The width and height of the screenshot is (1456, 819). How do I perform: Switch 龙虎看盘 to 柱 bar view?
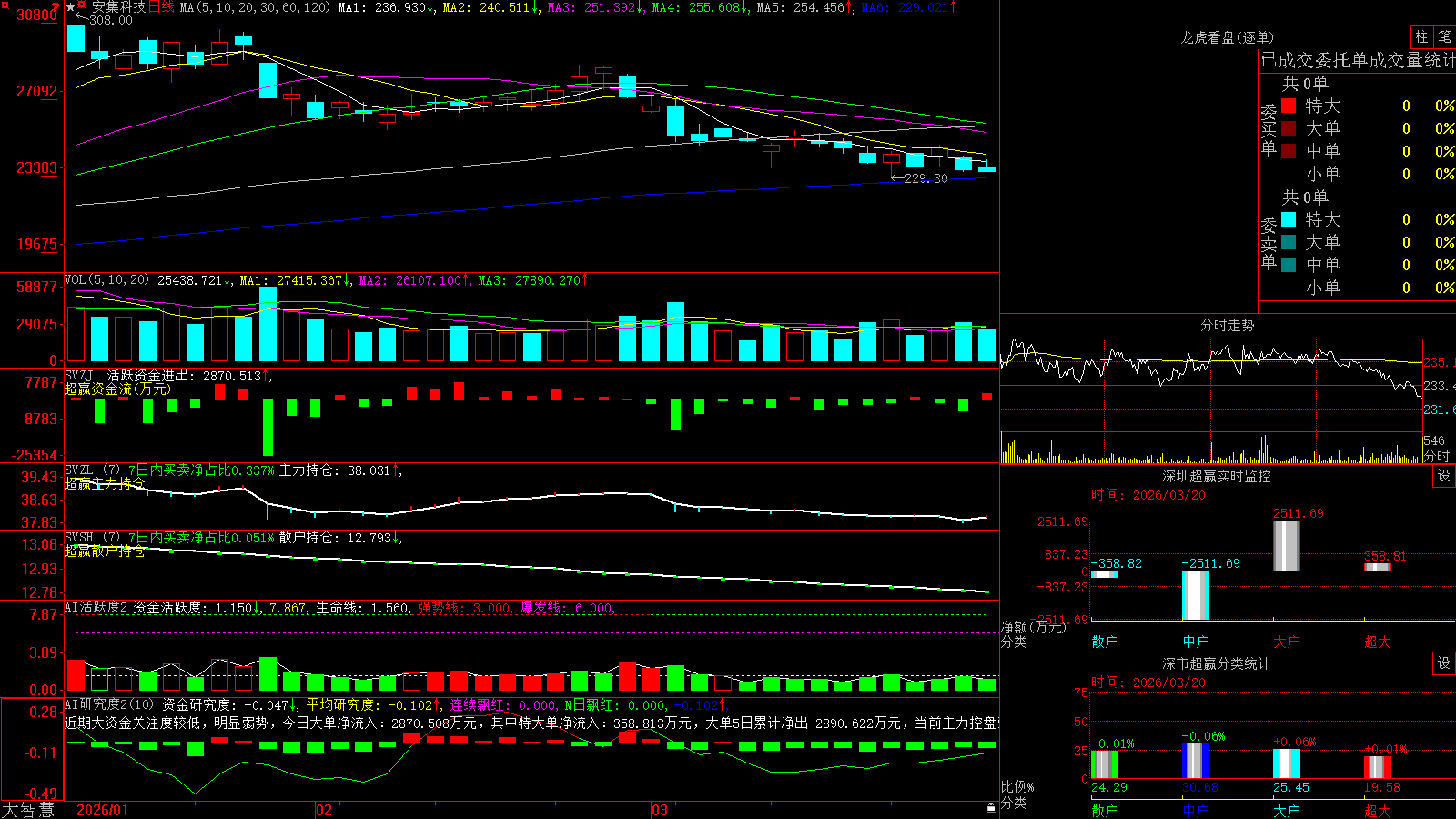pos(1421,36)
